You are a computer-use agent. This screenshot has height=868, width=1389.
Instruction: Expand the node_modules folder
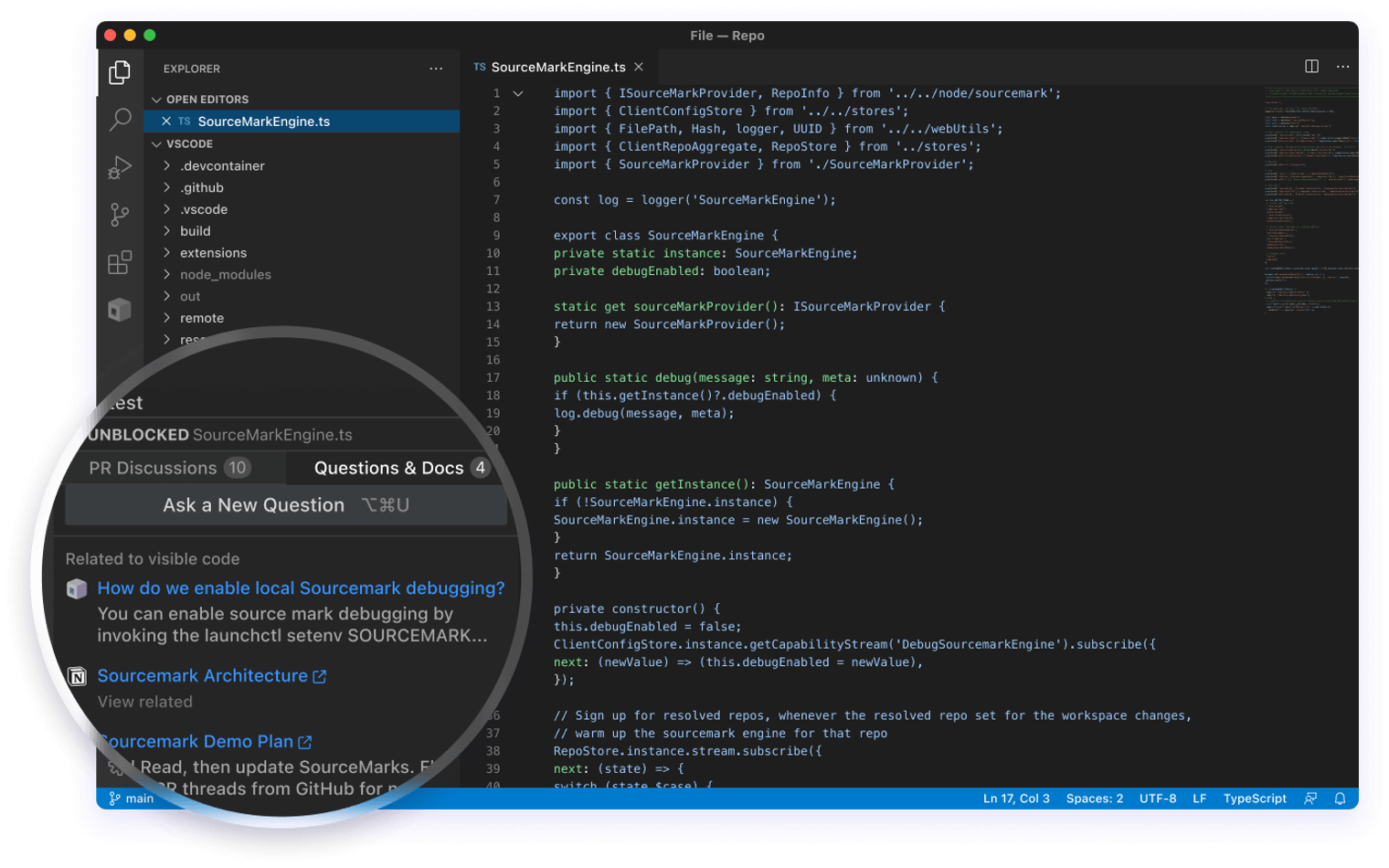[167, 275]
